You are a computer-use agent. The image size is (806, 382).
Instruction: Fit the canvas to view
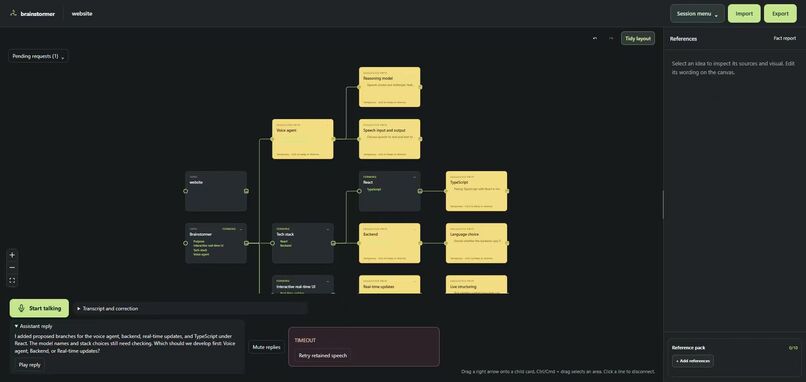12,280
